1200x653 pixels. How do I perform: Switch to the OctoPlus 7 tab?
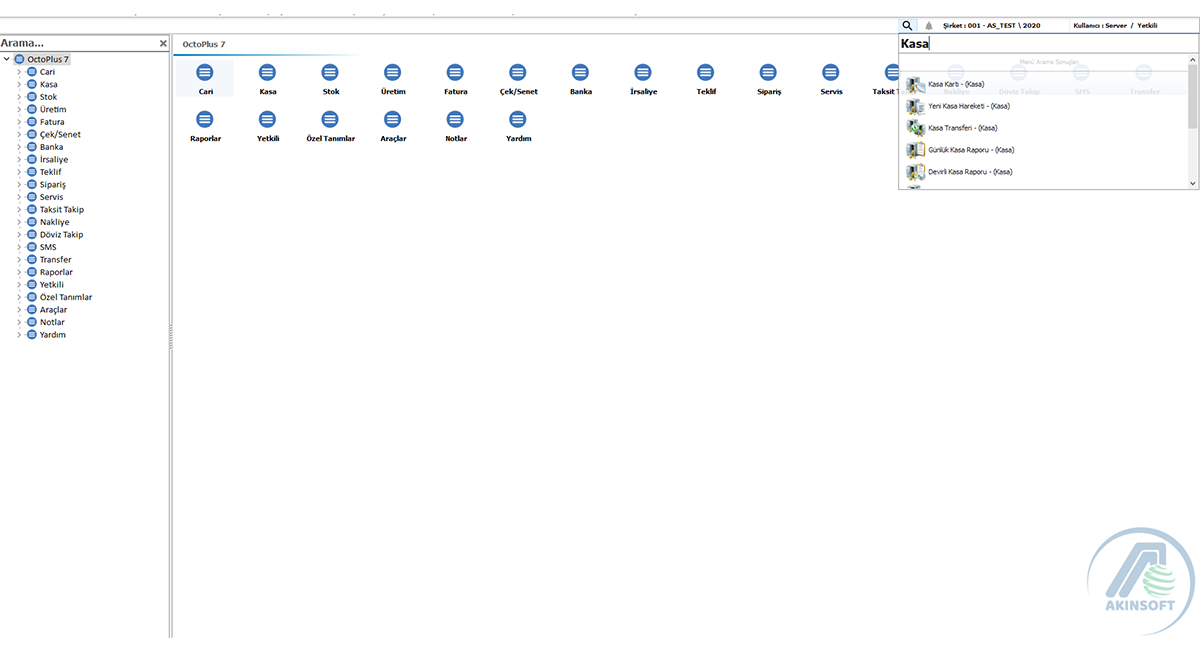204,45
